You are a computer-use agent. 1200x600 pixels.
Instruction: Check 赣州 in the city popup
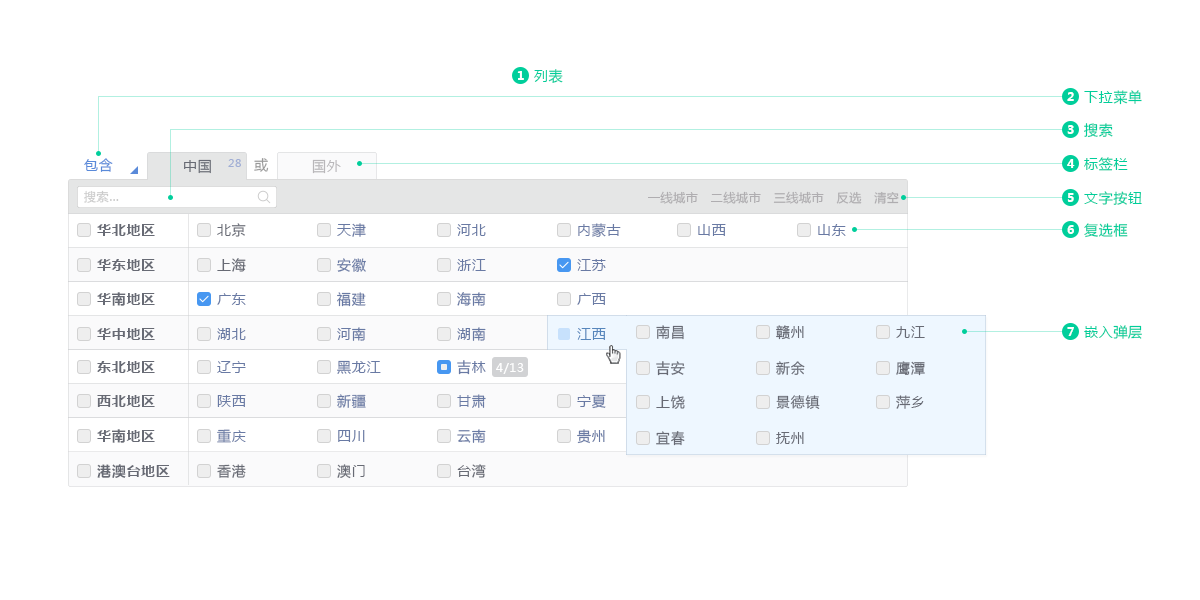click(x=763, y=332)
